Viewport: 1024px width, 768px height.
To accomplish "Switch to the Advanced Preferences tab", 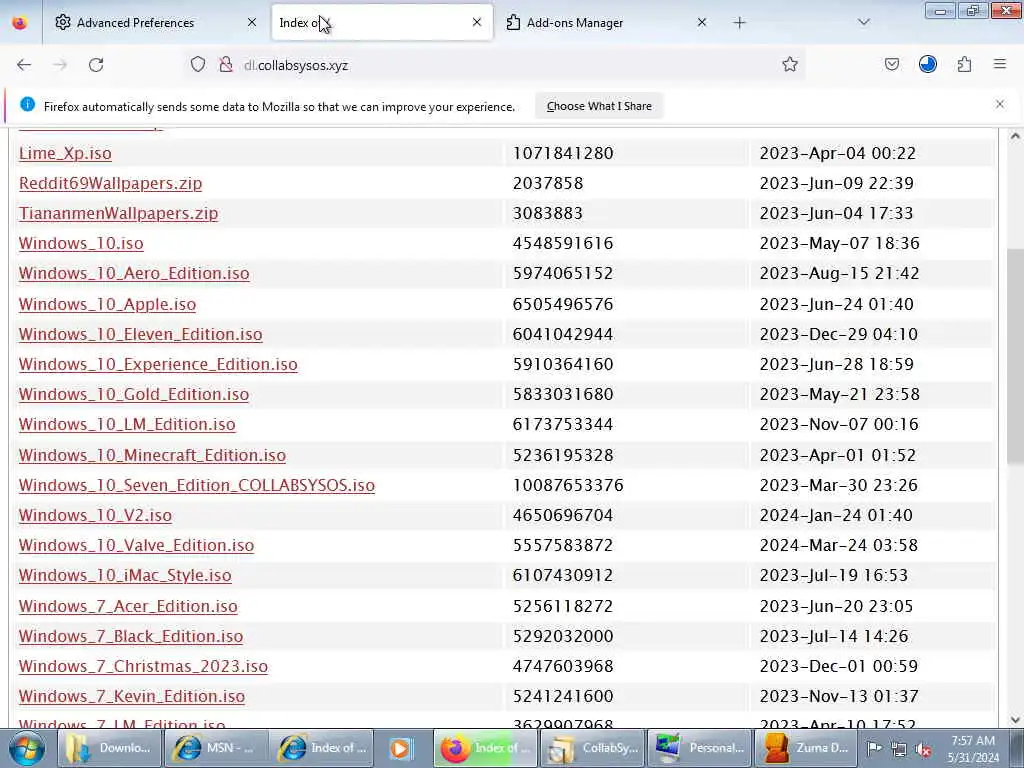I will pos(155,23).
